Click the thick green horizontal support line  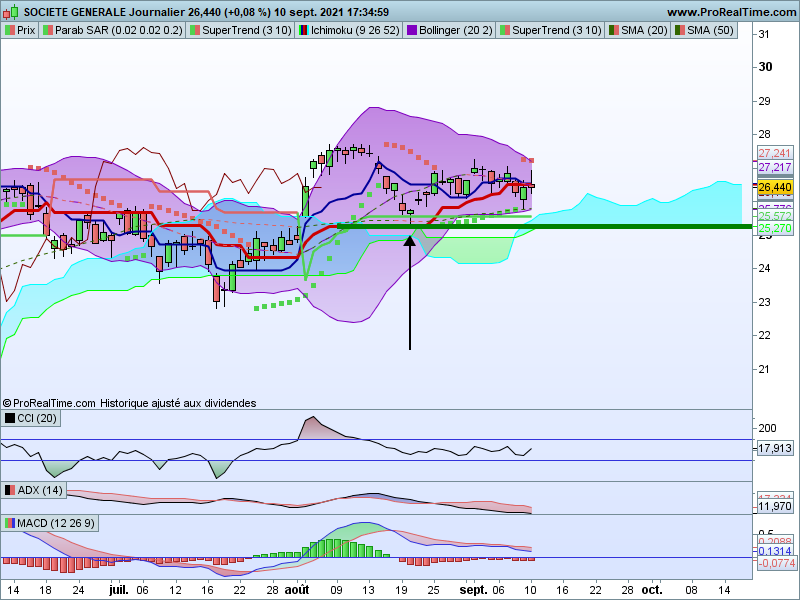[544, 226]
